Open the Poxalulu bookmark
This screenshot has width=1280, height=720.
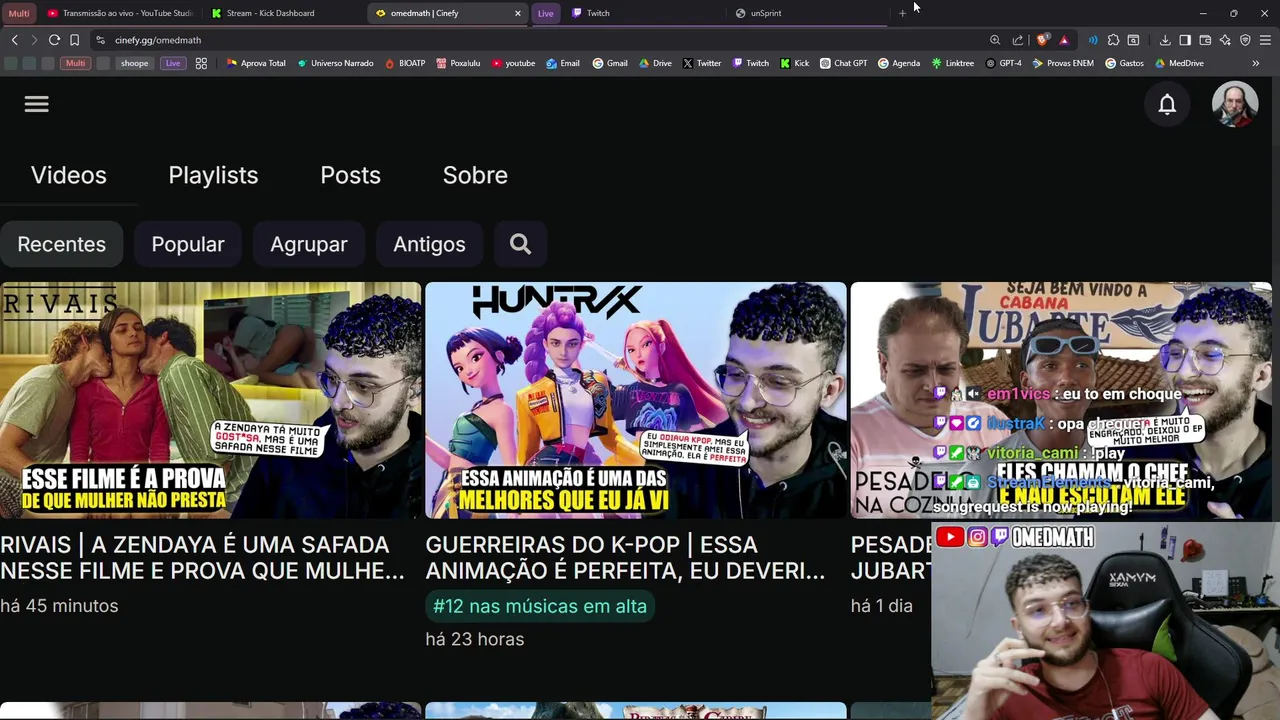[x=458, y=63]
